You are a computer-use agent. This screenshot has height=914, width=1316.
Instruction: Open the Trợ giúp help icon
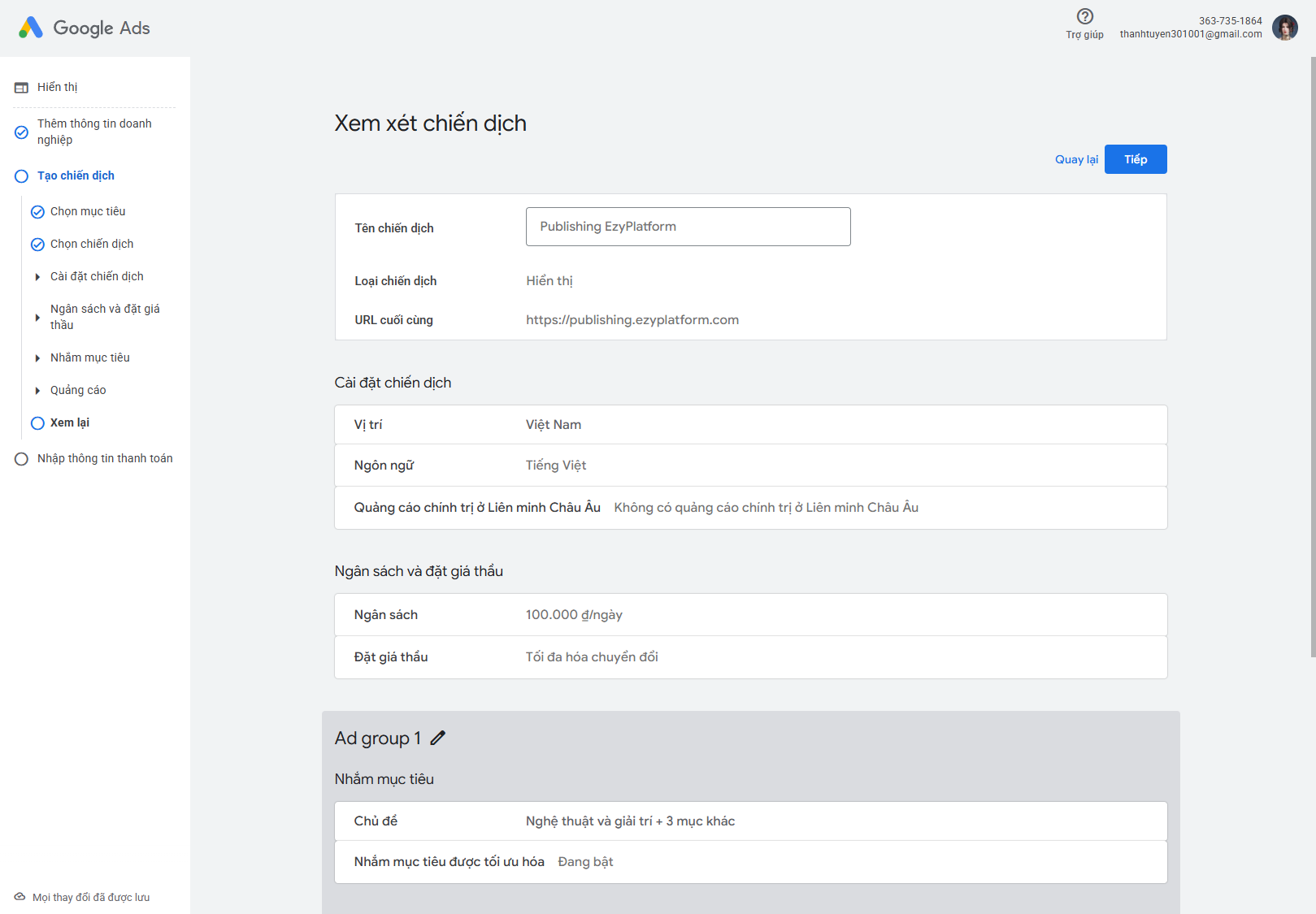(1084, 16)
